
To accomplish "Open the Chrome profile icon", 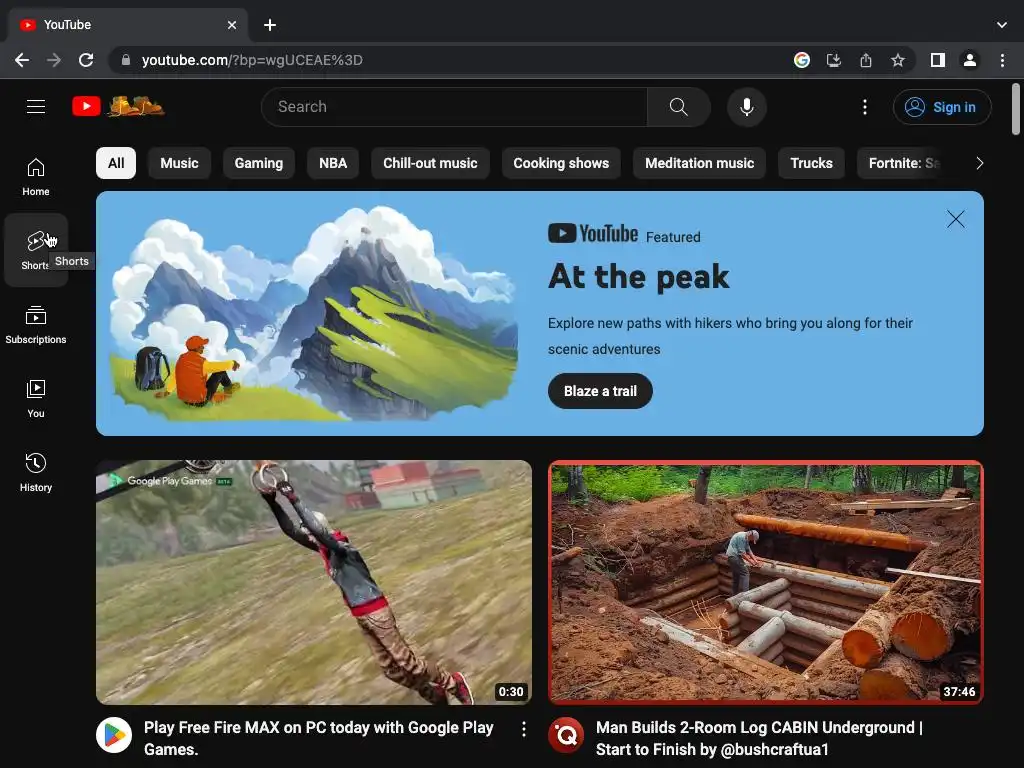I will 970,60.
